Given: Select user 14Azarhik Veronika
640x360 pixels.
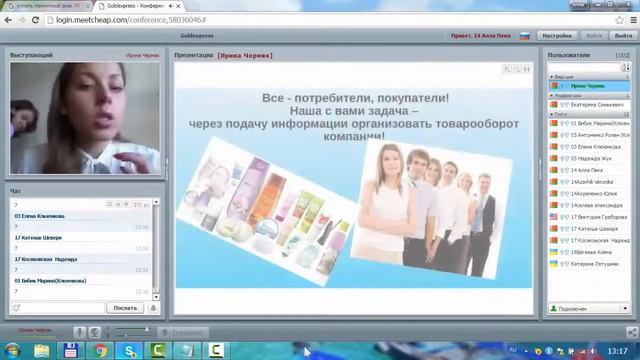Looking at the screenshot, I should coord(589,182).
